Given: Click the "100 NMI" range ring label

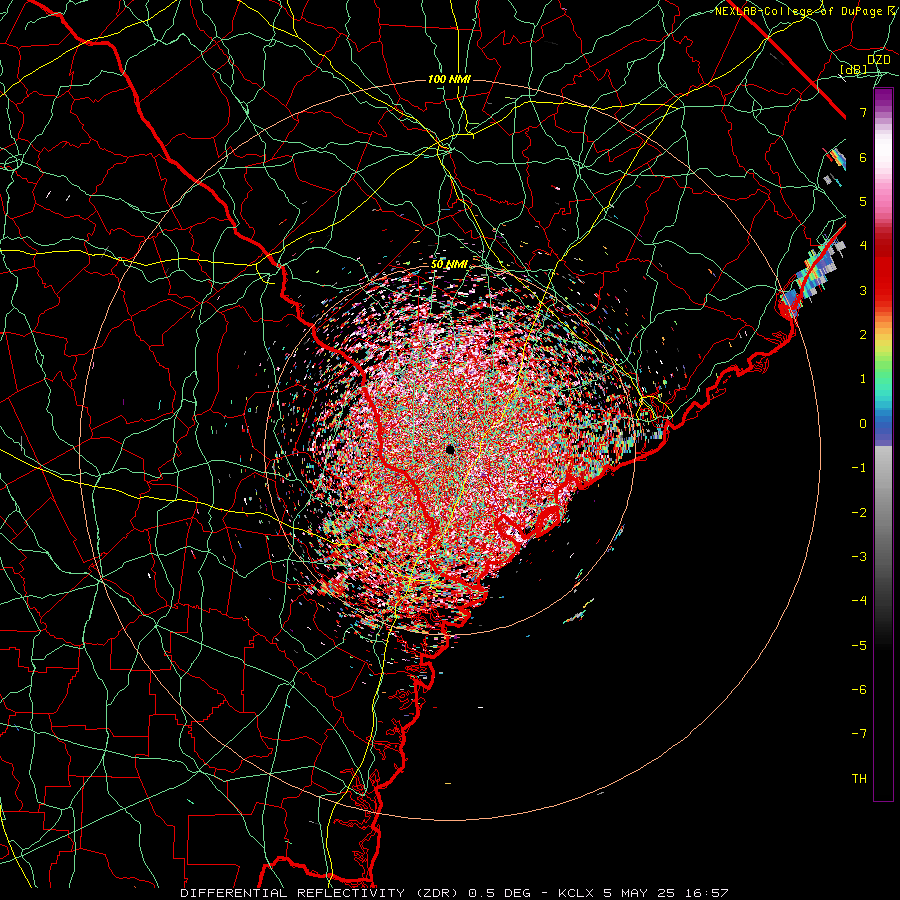Looking at the screenshot, I should [x=449, y=79].
